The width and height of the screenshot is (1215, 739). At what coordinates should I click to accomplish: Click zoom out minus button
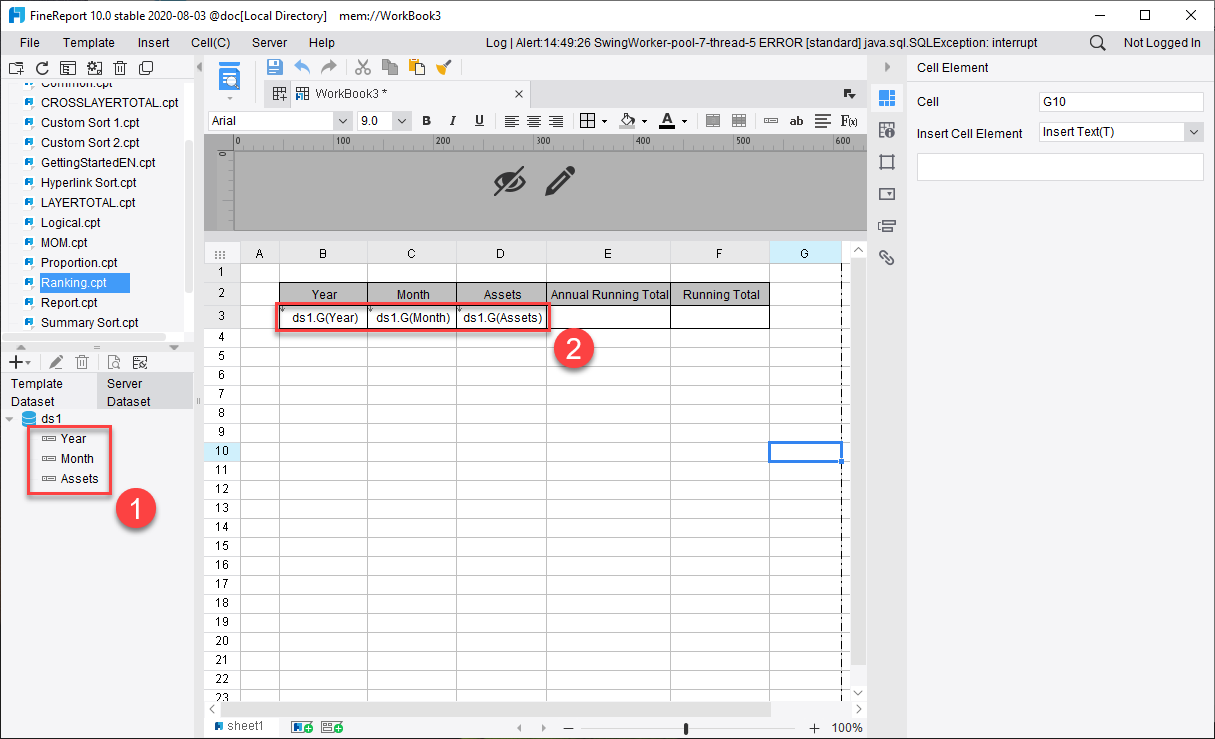pos(569,729)
